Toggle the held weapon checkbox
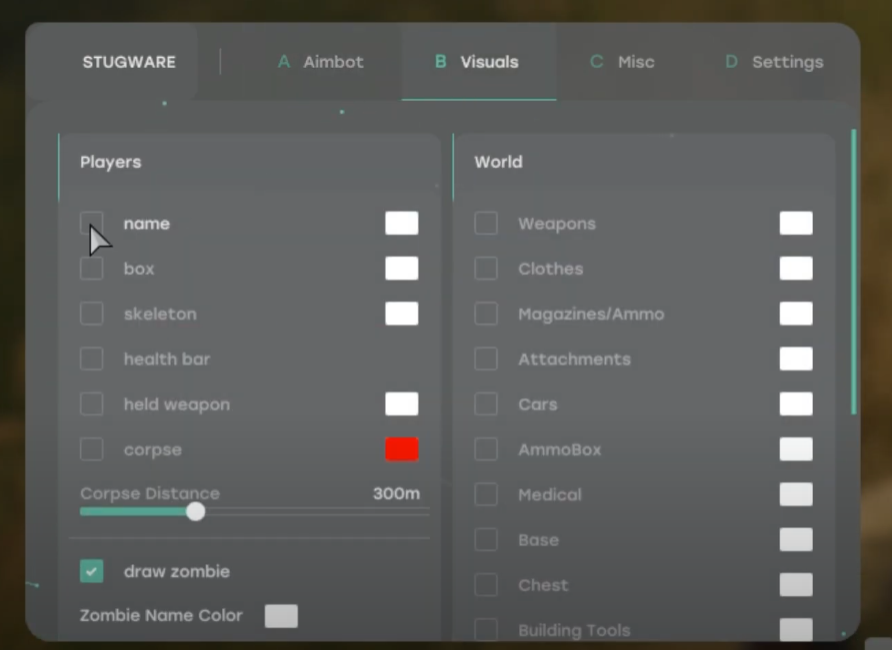Screen dimensions: 892x650 point(92,404)
